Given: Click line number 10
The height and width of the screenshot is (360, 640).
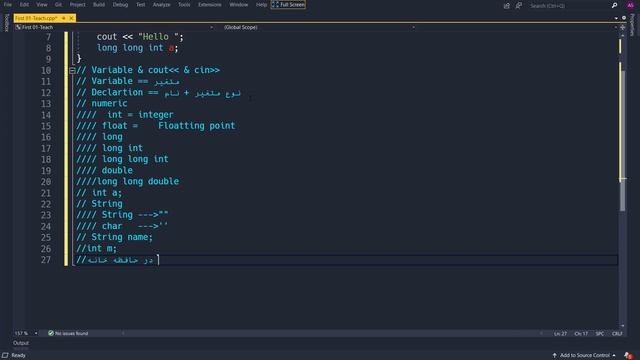Looking at the screenshot, I should pos(46,71).
